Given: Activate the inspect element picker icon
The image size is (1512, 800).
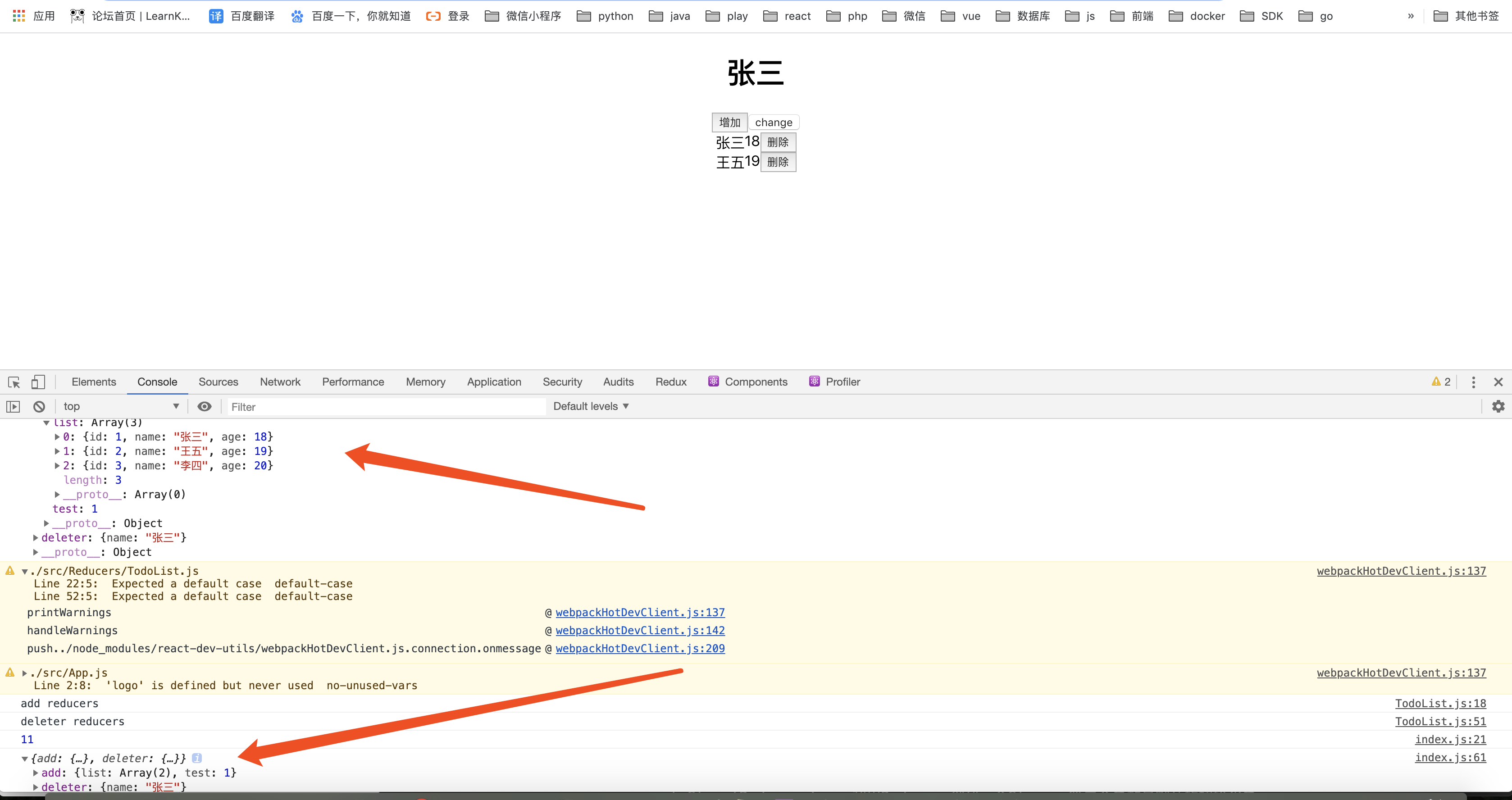Looking at the screenshot, I should pos(14,382).
